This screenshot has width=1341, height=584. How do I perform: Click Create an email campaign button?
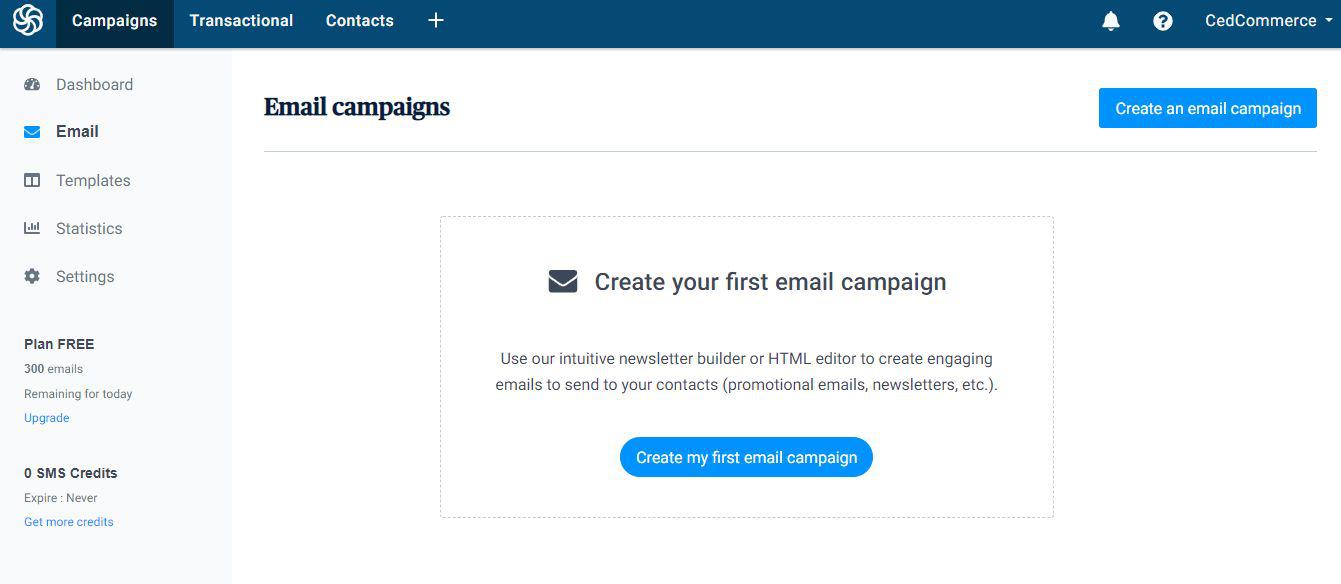pyautogui.click(x=1208, y=108)
